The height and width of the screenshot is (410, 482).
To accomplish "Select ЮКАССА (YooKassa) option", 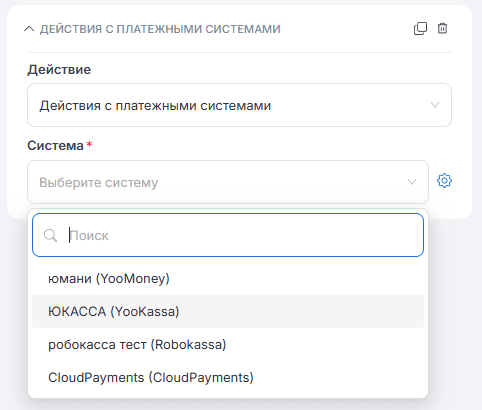I will coord(228,311).
